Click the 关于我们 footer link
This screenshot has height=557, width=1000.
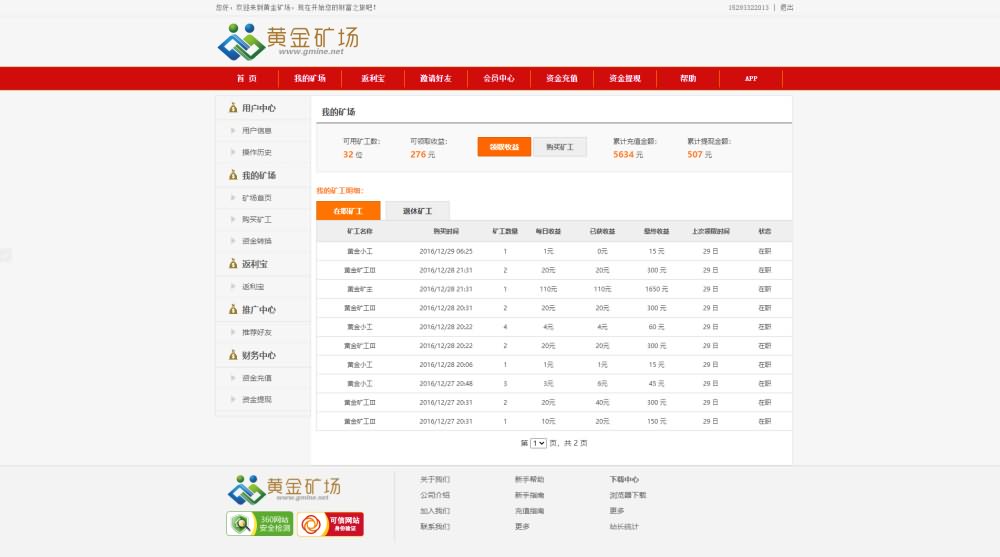(x=435, y=479)
